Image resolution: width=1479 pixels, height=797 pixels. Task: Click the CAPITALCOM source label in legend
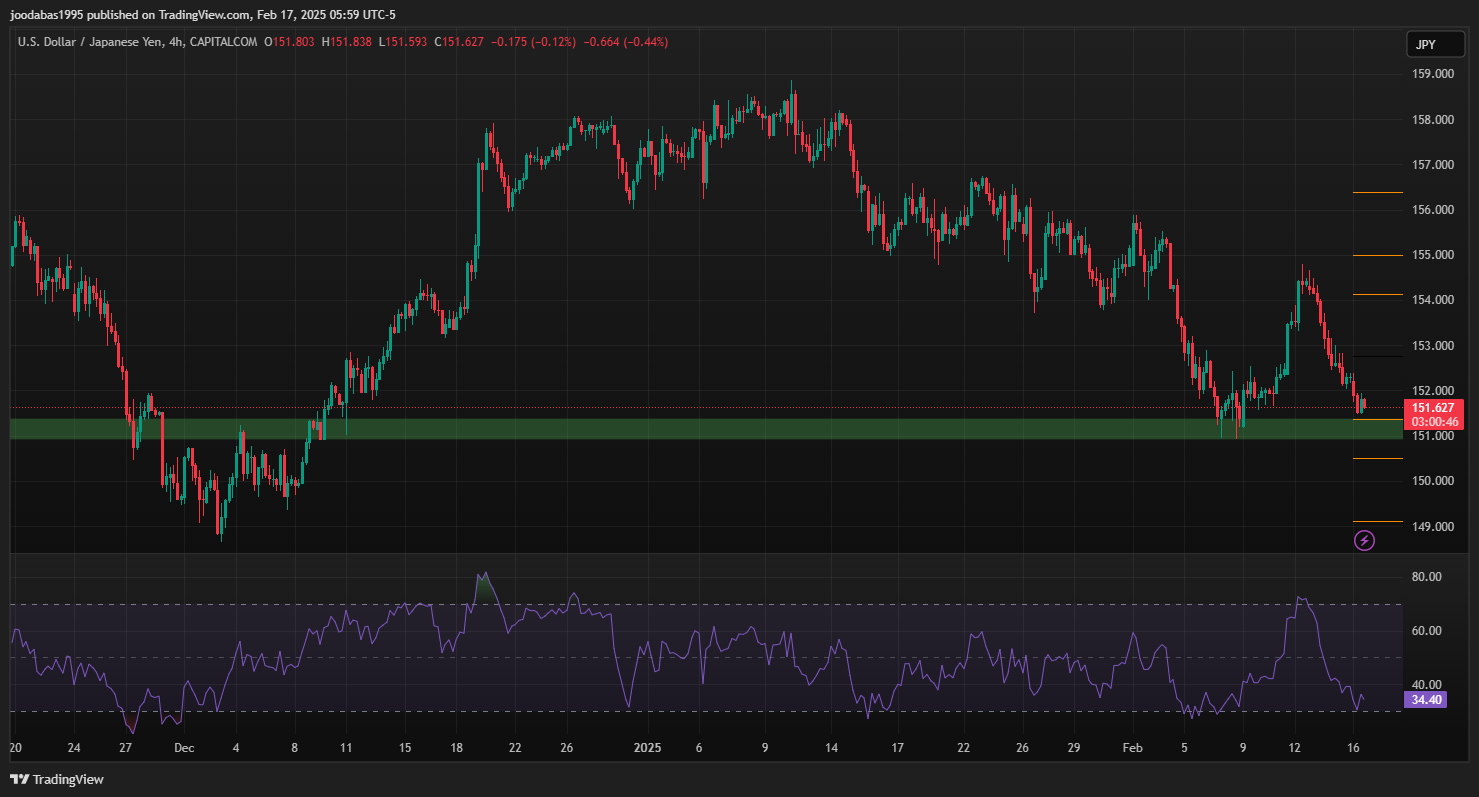[x=221, y=42]
